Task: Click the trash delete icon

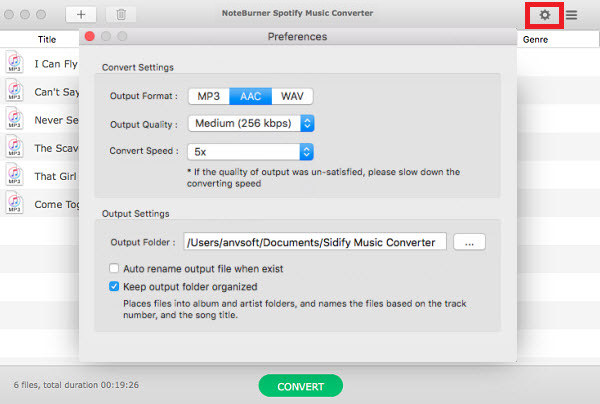Action: coord(121,15)
